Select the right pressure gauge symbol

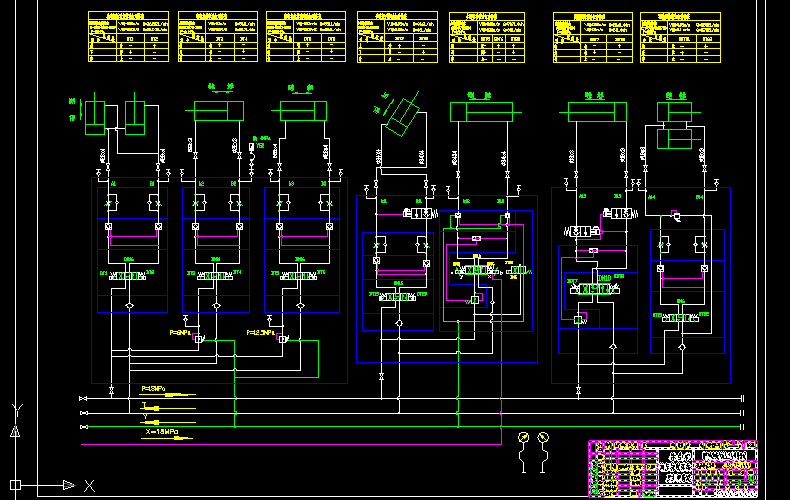click(x=543, y=439)
